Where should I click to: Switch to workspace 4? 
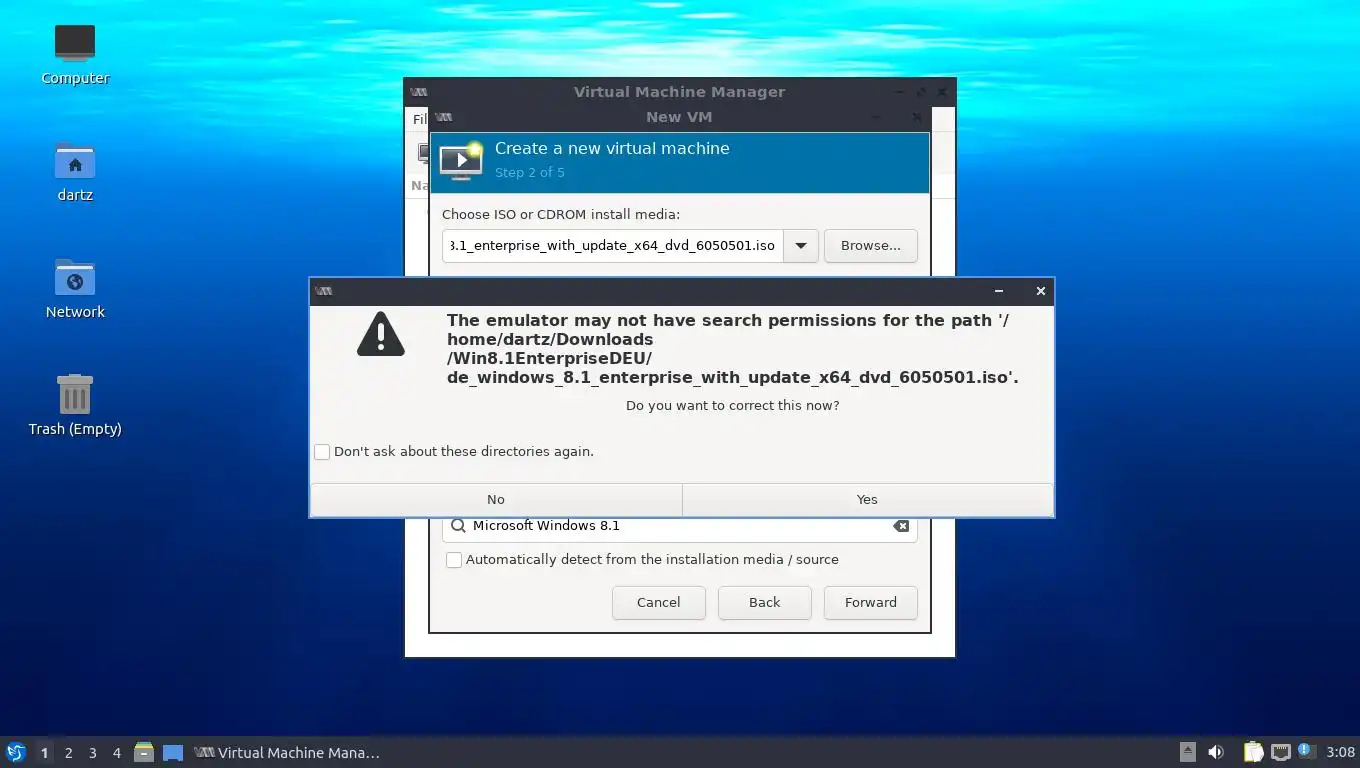[116, 753]
